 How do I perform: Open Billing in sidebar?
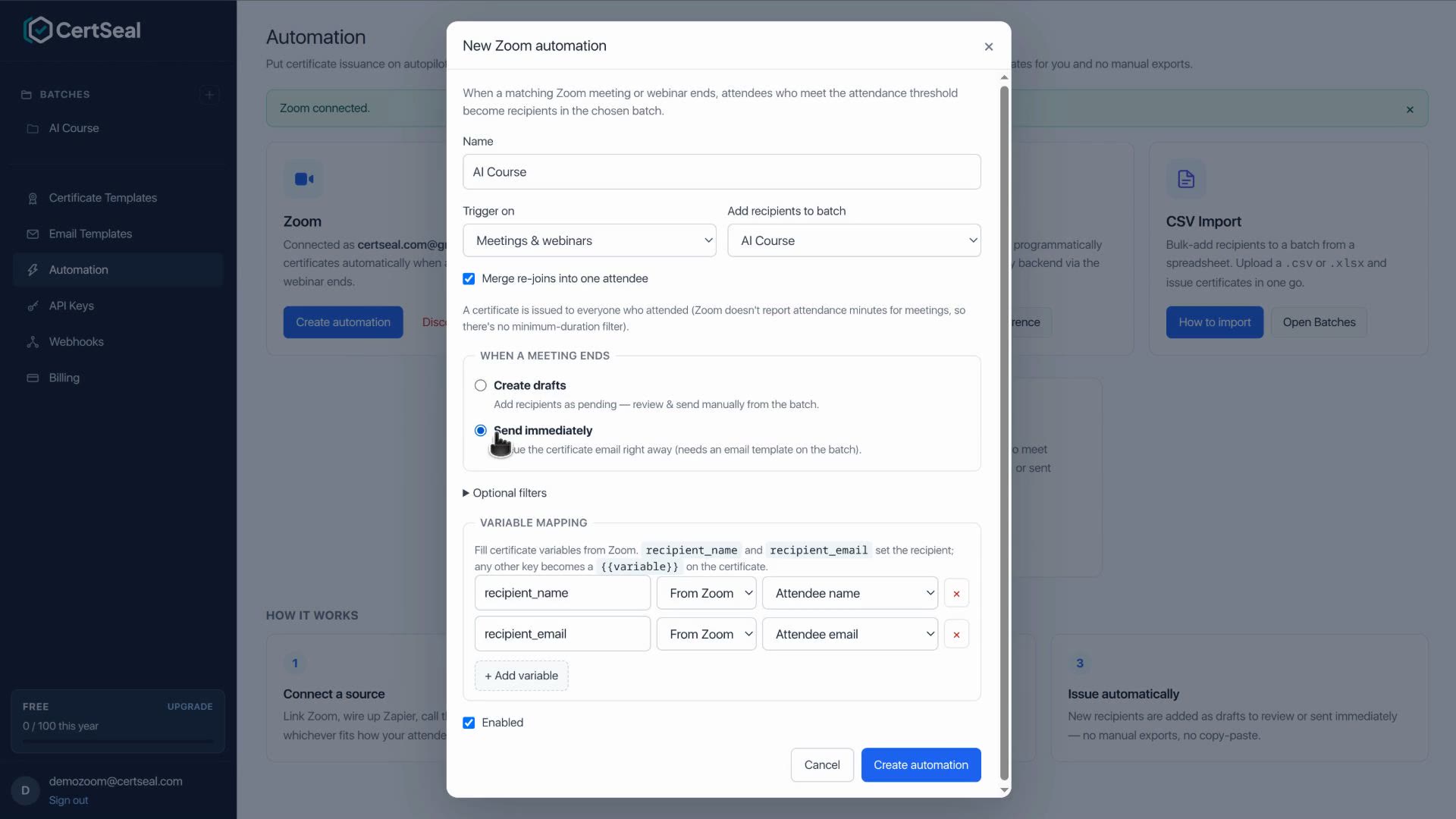tap(118, 378)
